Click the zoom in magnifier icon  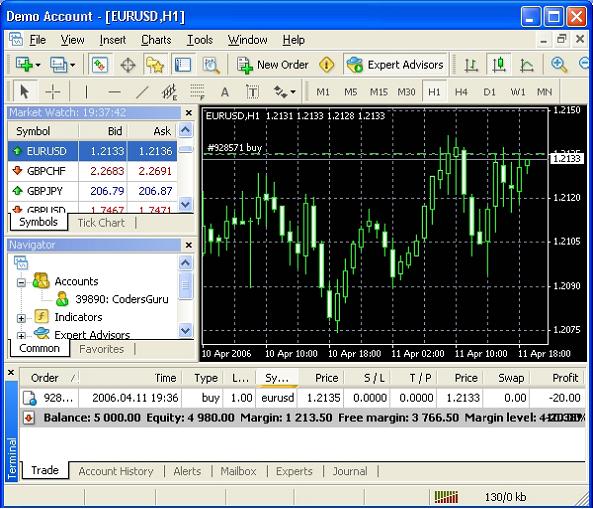(559, 65)
